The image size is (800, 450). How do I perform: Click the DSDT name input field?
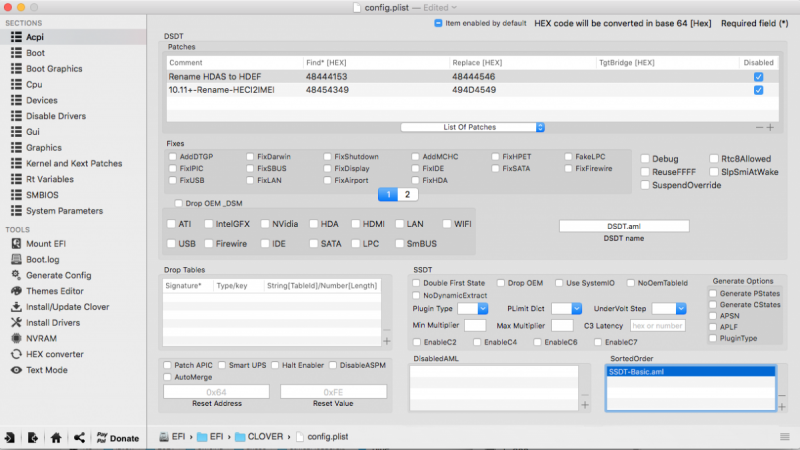click(624, 226)
